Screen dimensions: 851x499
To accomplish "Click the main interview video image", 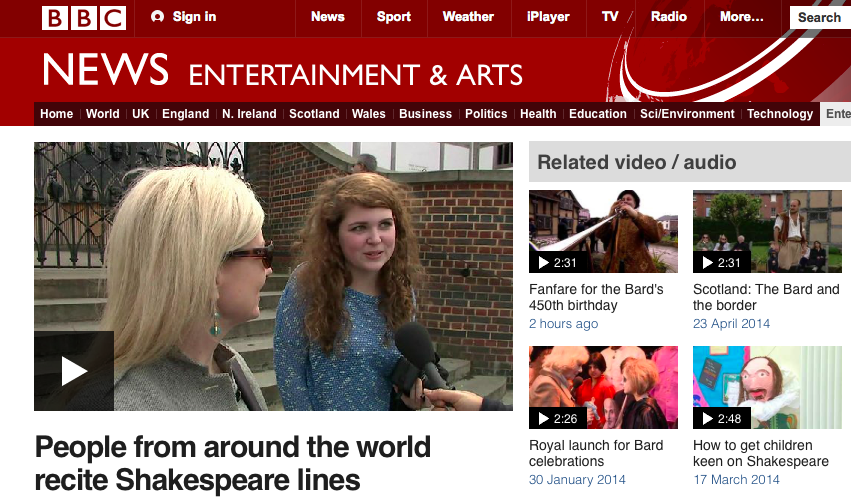I will tap(274, 276).
